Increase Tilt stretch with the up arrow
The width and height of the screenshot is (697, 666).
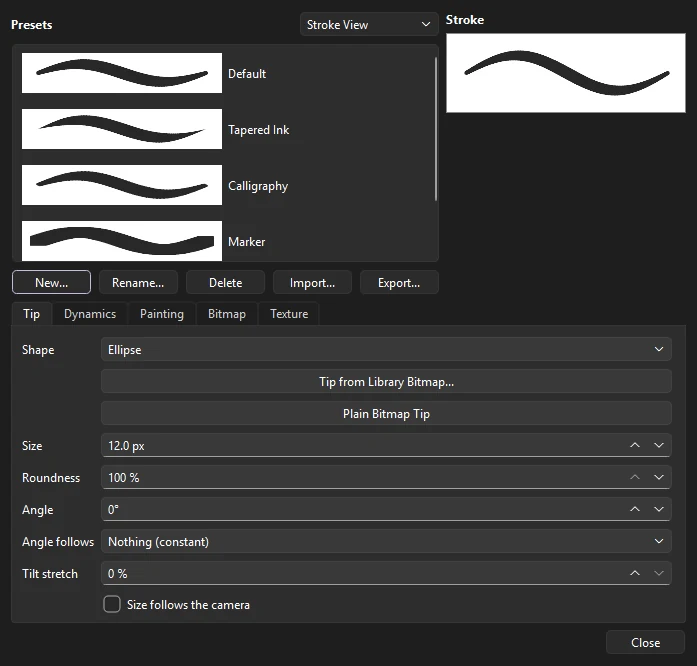(x=635, y=573)
